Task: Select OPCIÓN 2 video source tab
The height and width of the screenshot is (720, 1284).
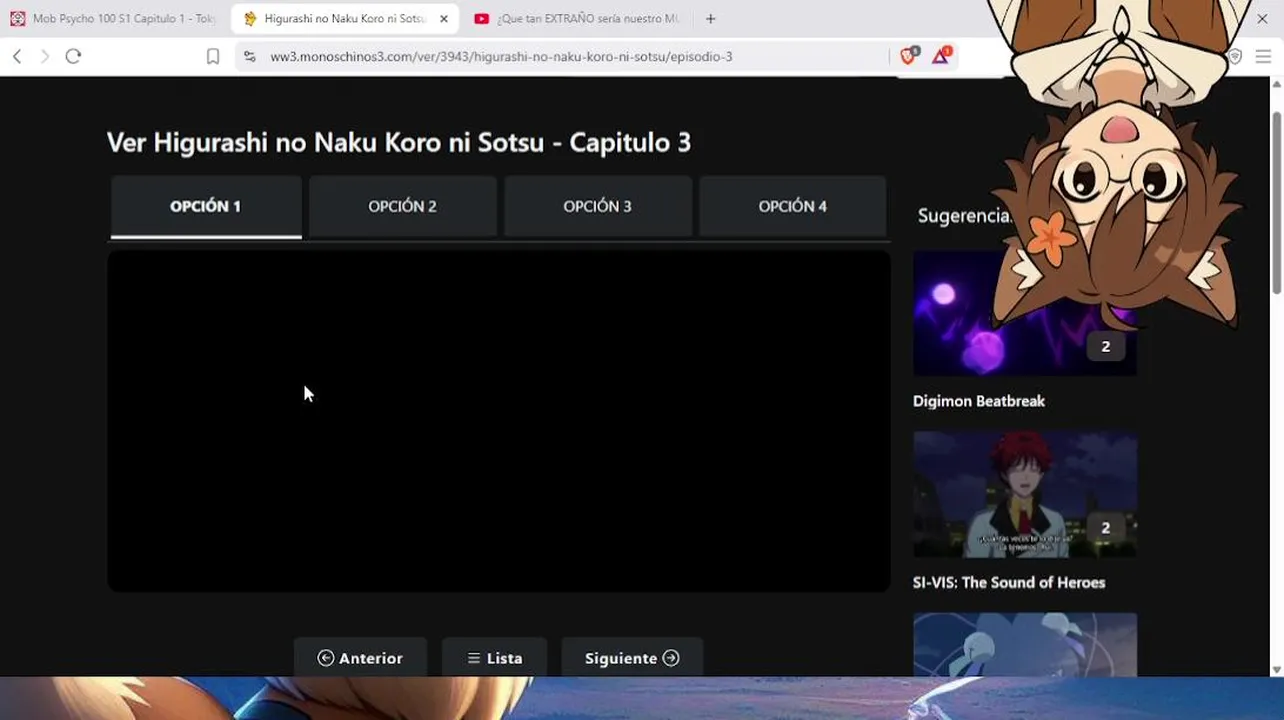Action: [x=402, y=206]
